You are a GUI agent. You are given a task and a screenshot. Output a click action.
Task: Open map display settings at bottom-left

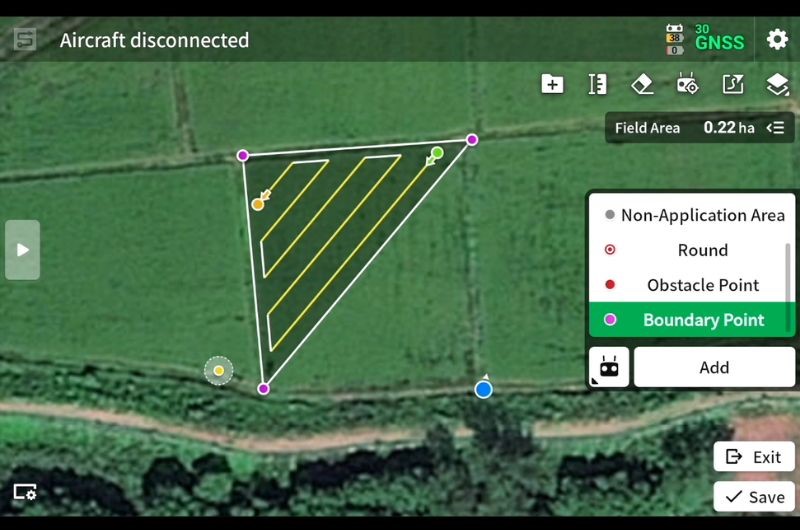[25, 491]
